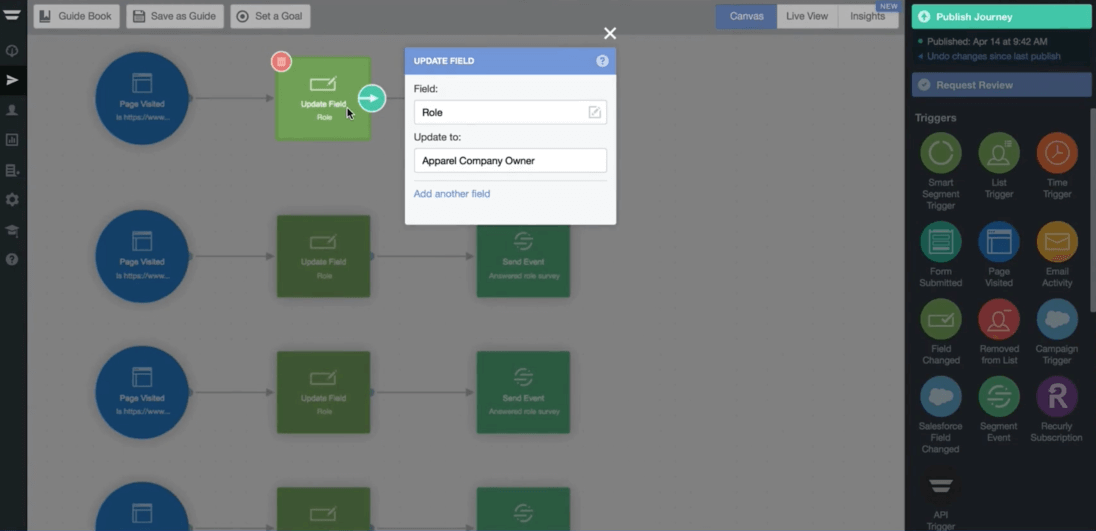Click Request Review button
1096x531 pixels.
[x=1001, y=85]
